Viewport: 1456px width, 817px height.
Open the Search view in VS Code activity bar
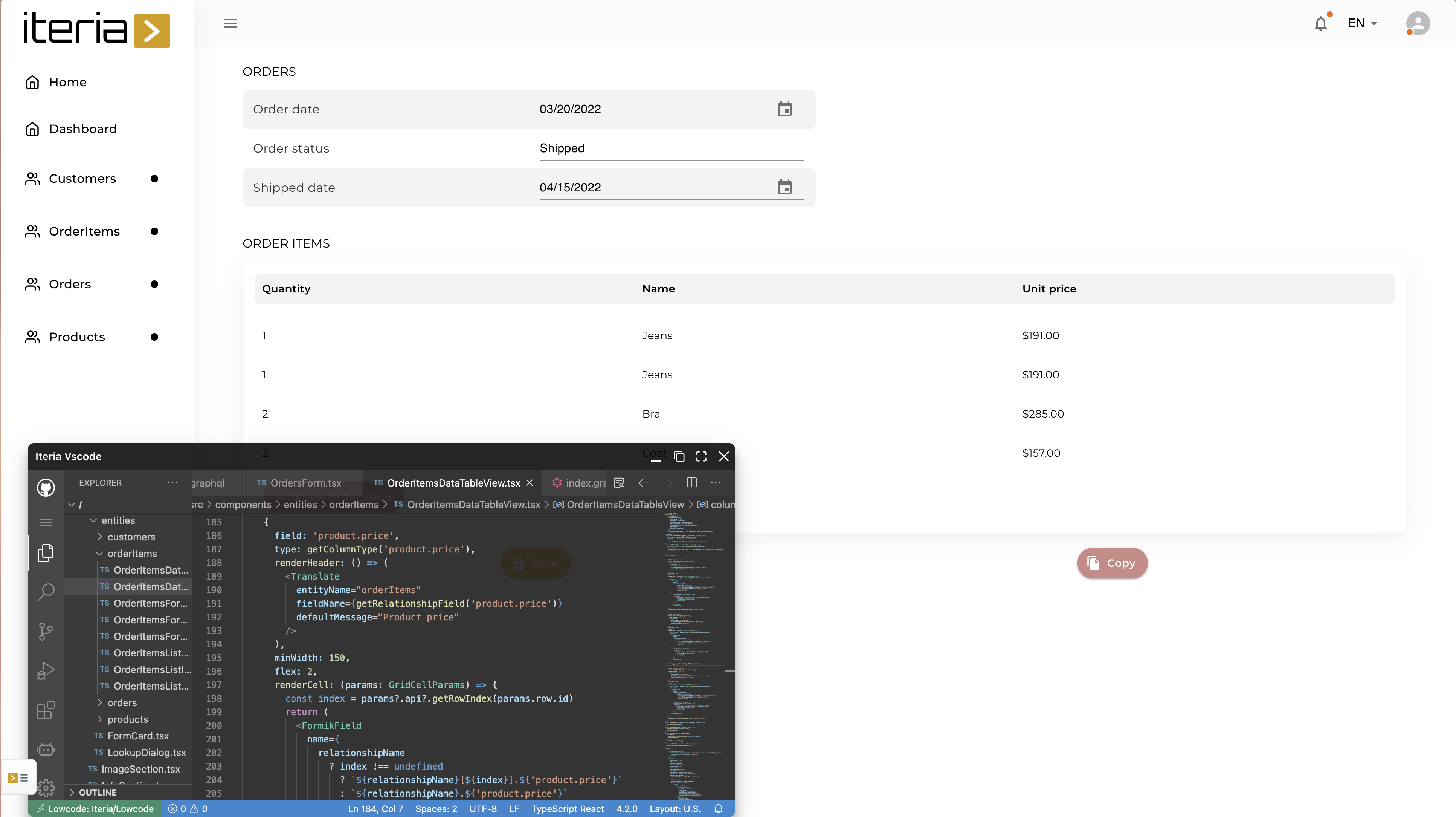click(46, 591)
